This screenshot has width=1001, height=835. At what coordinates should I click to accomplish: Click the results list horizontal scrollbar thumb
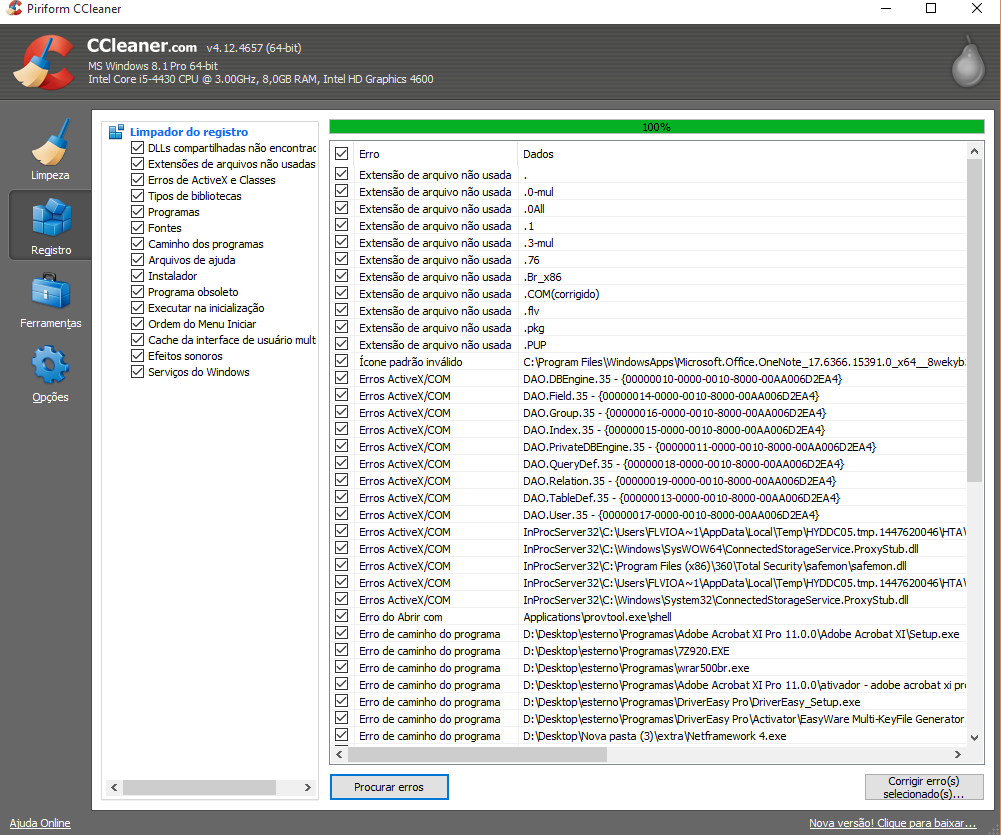click(478, 755)
